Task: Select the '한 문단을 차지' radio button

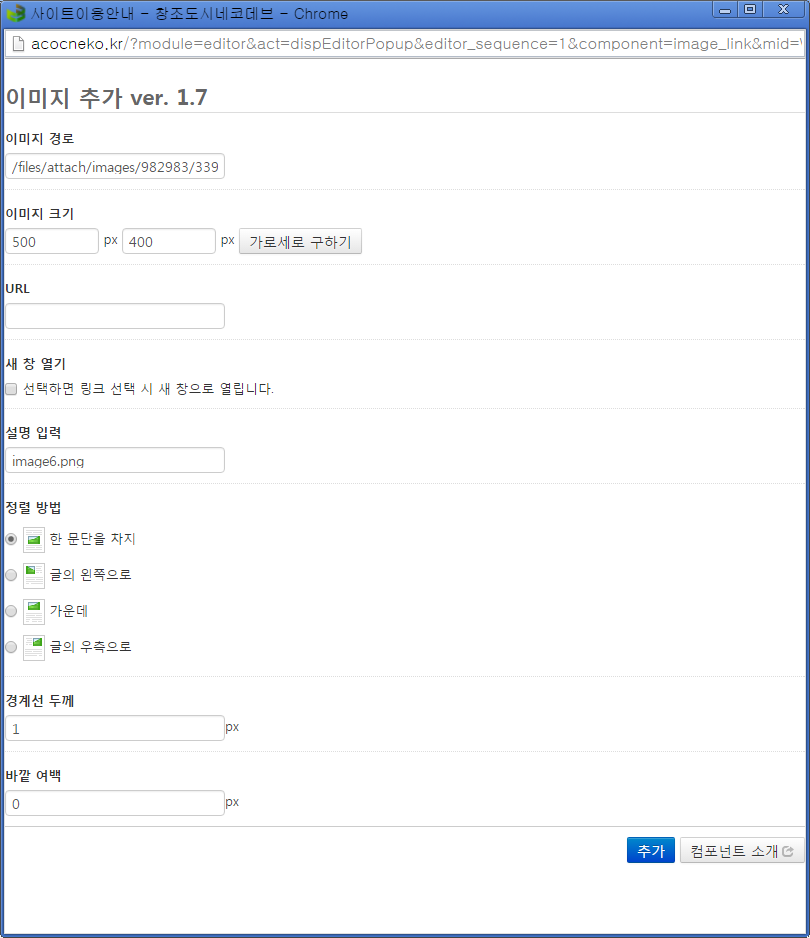Action: (x=11, y=539)
